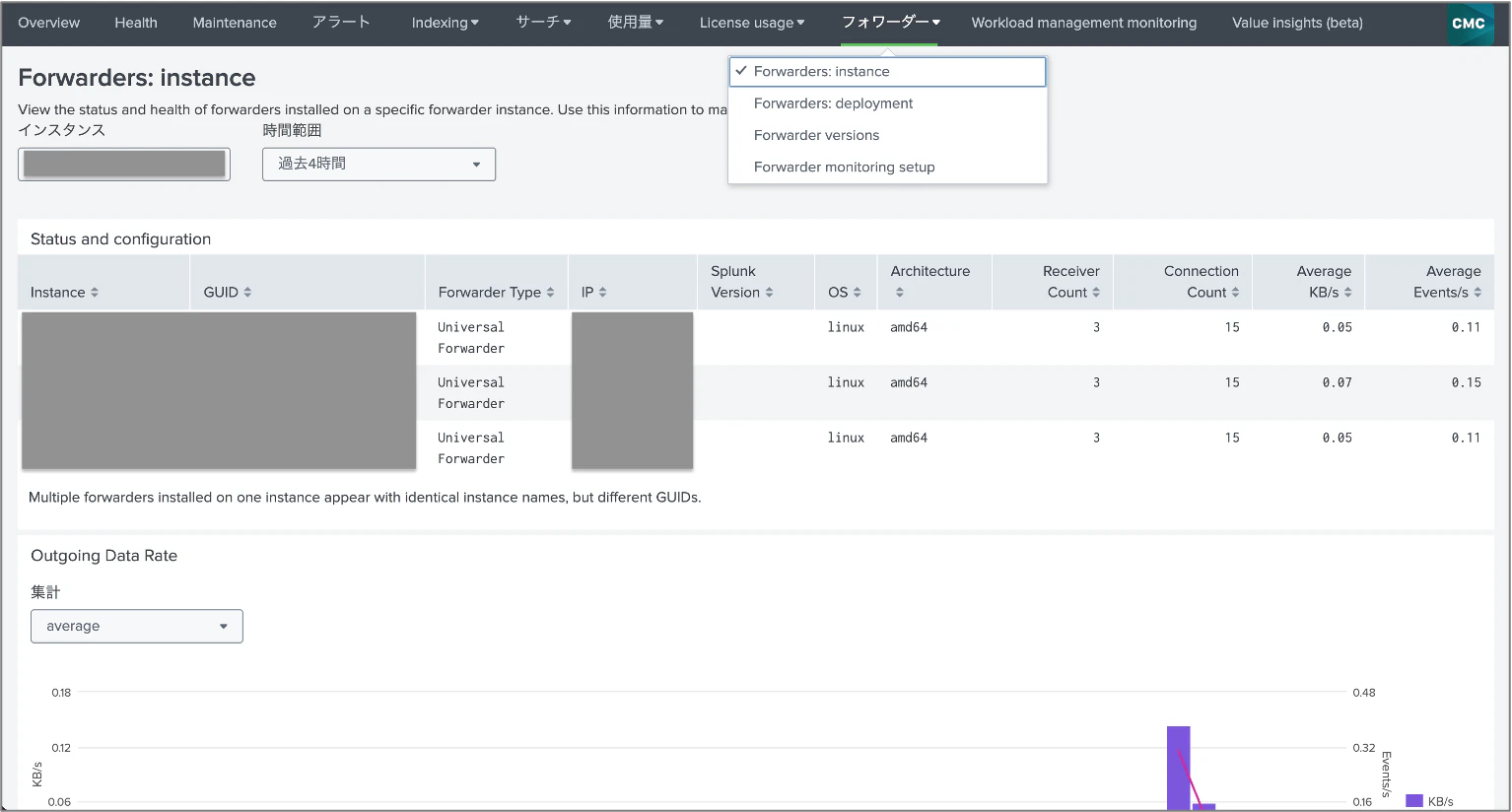Image resolution: width=1512 pixels, height=812 pixels.
Task: Sort by Forwarder Type sort arrows
Action: (550, 293)
